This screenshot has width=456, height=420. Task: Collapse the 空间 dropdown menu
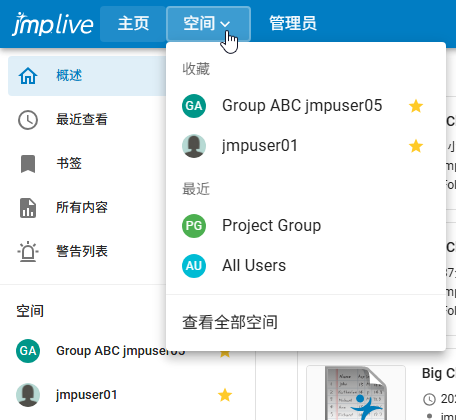click(x=208, y=24)
